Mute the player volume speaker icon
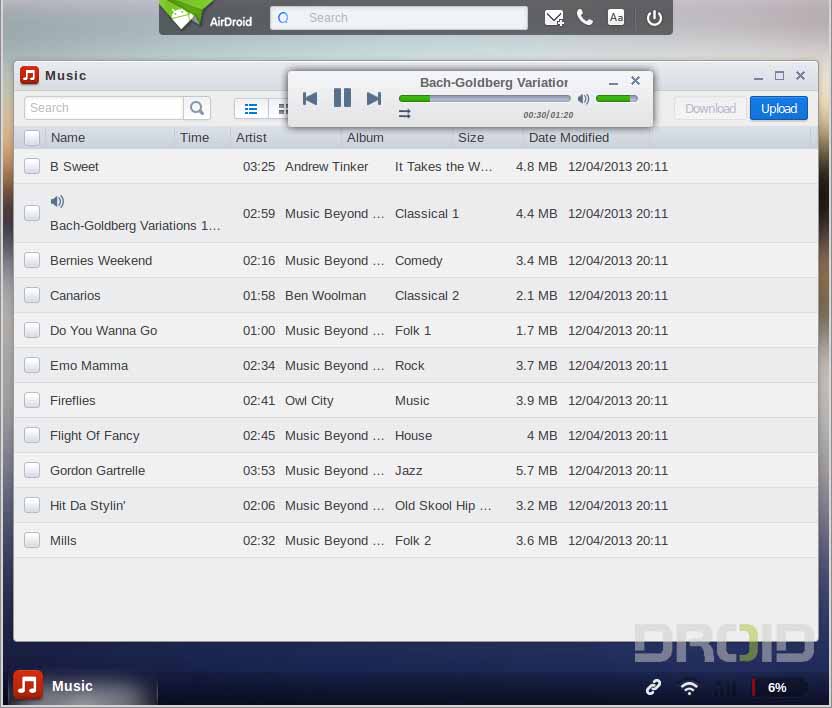832x708 pixels. (x=584, y=99)
